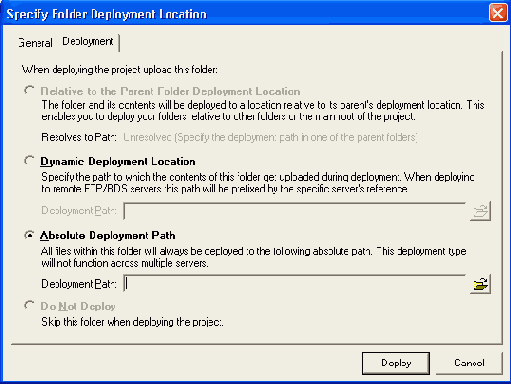Viewport: 511px width, 384px height.
Task: Focus the Absolute Deployment Path text field
Action: [x=295, y=284]
